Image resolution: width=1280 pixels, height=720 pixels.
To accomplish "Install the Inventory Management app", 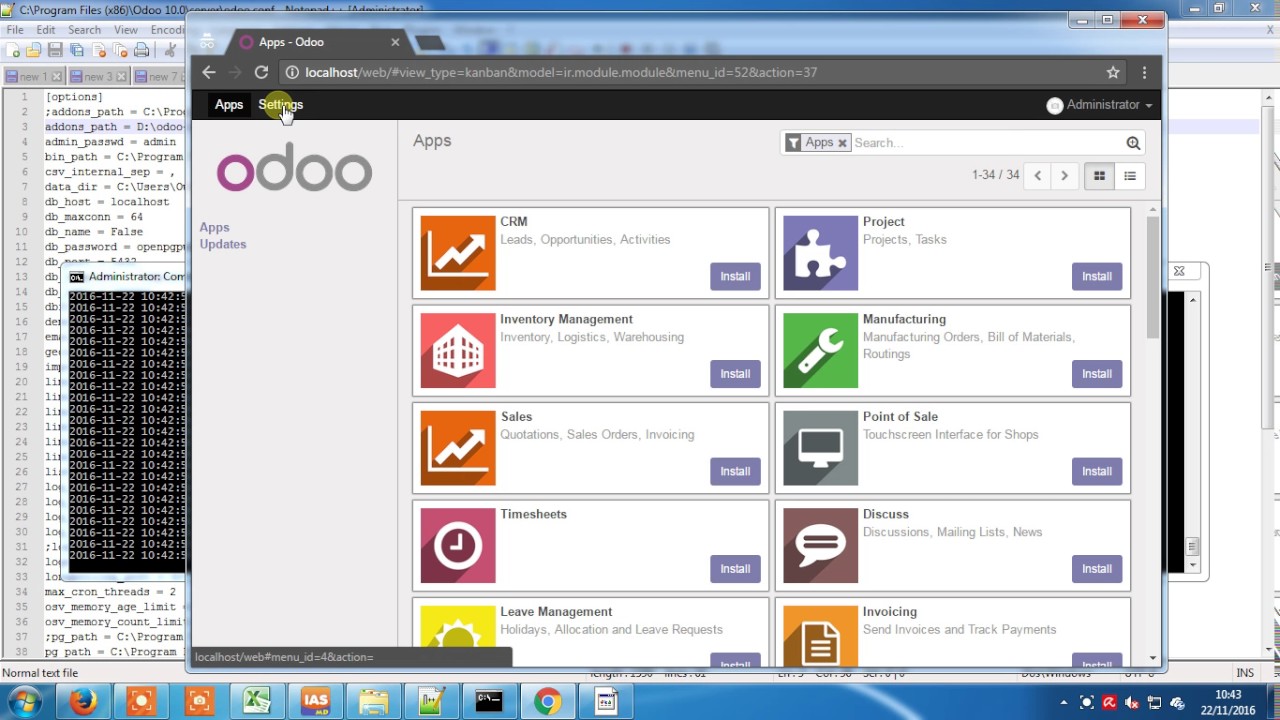I will (x=735, y=374).
